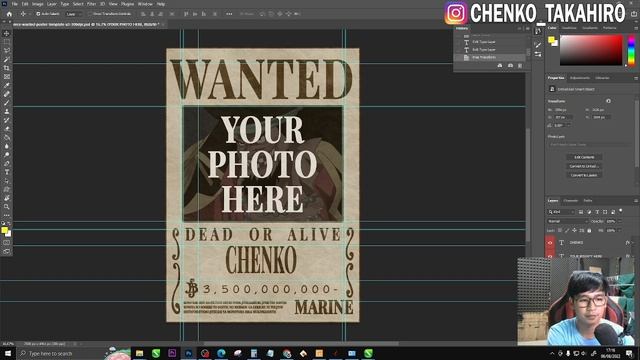Select the Frame tool
The image size is (640, 360).
pos(7,77)
